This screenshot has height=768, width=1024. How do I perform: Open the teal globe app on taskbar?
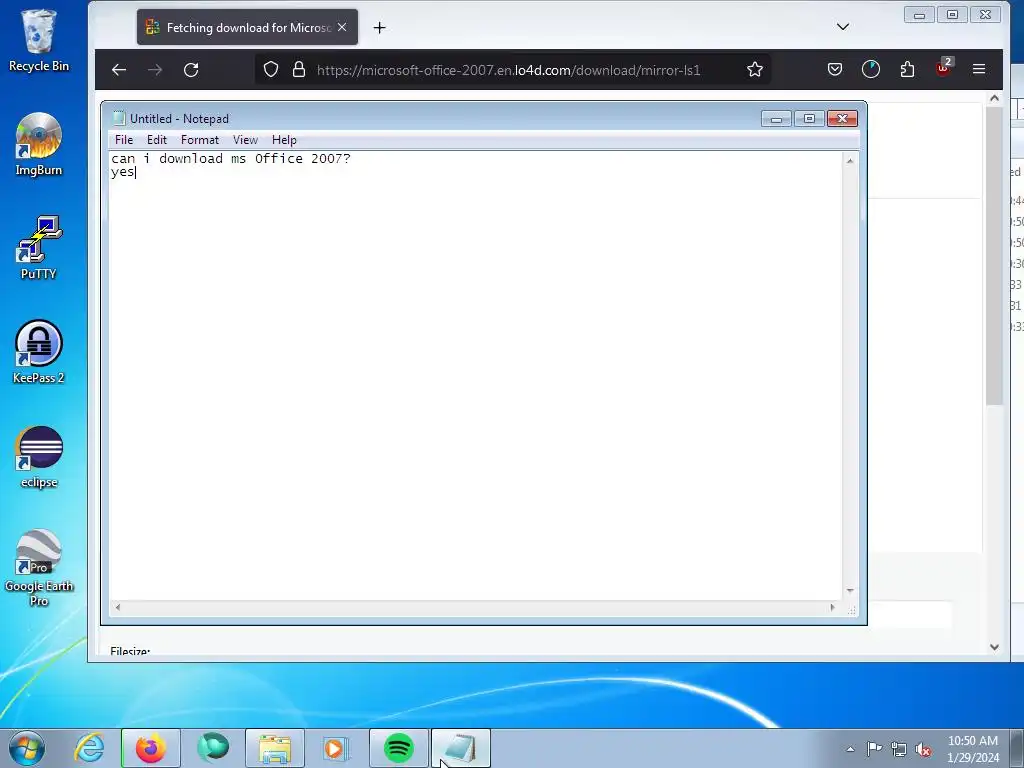point(213,748)
